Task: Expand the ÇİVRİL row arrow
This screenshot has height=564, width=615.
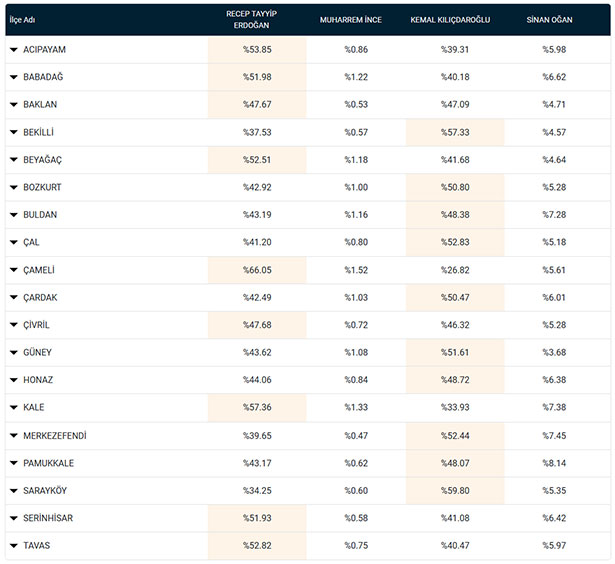Action: 14,325
